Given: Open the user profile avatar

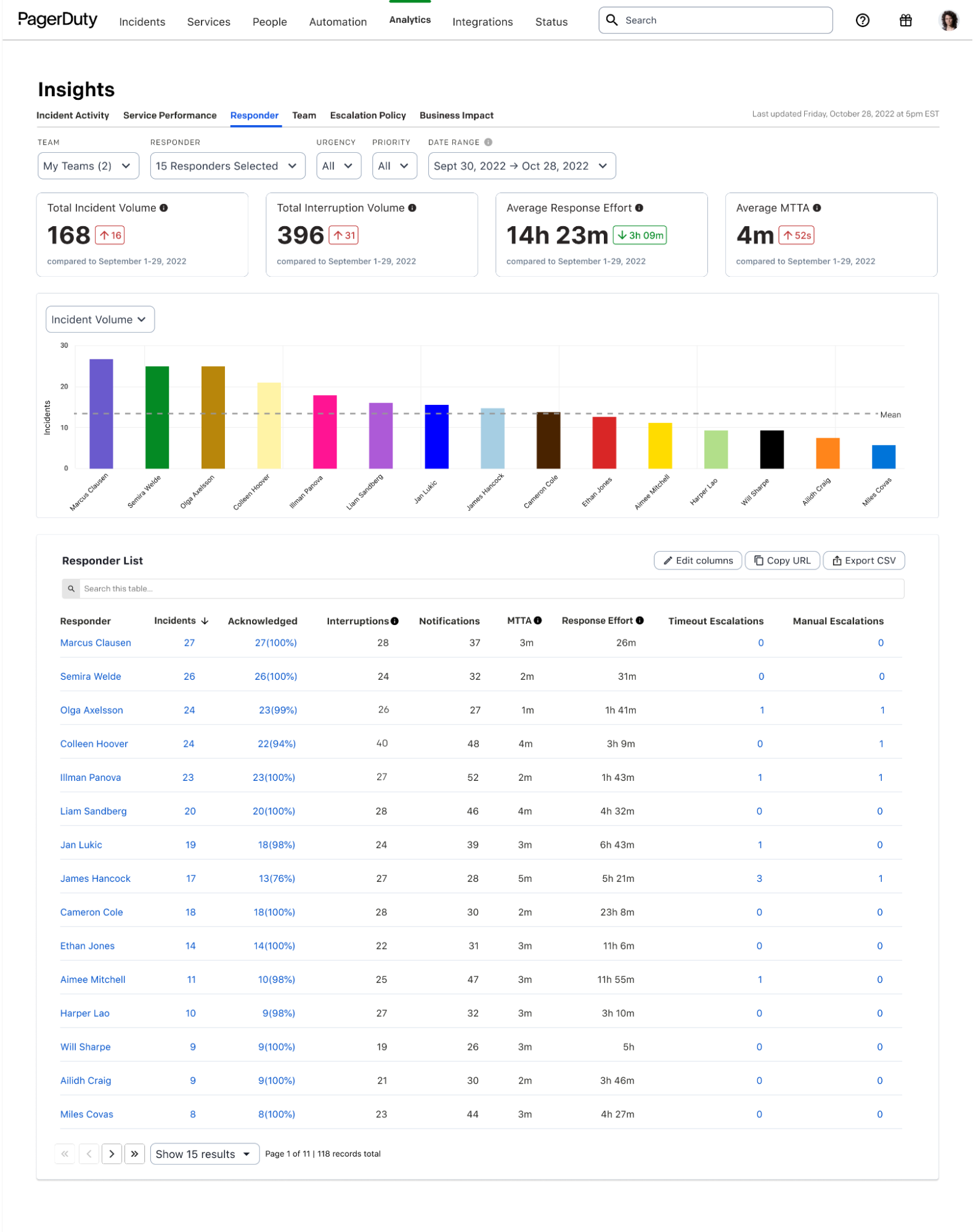Looking at the screenshot, I should [948, 20].
